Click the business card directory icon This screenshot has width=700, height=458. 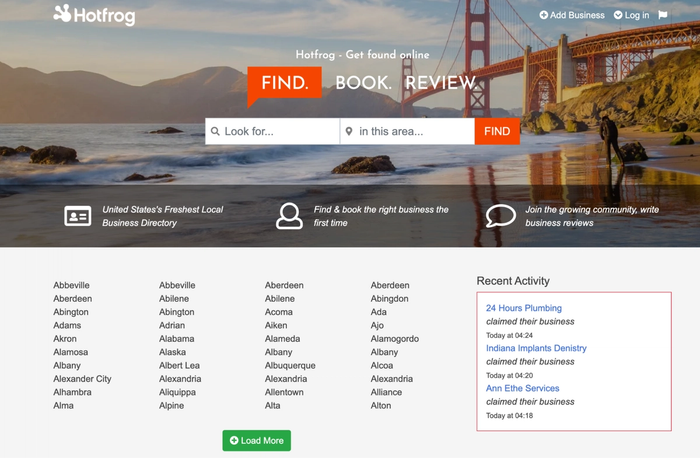[x=78, y=216]
